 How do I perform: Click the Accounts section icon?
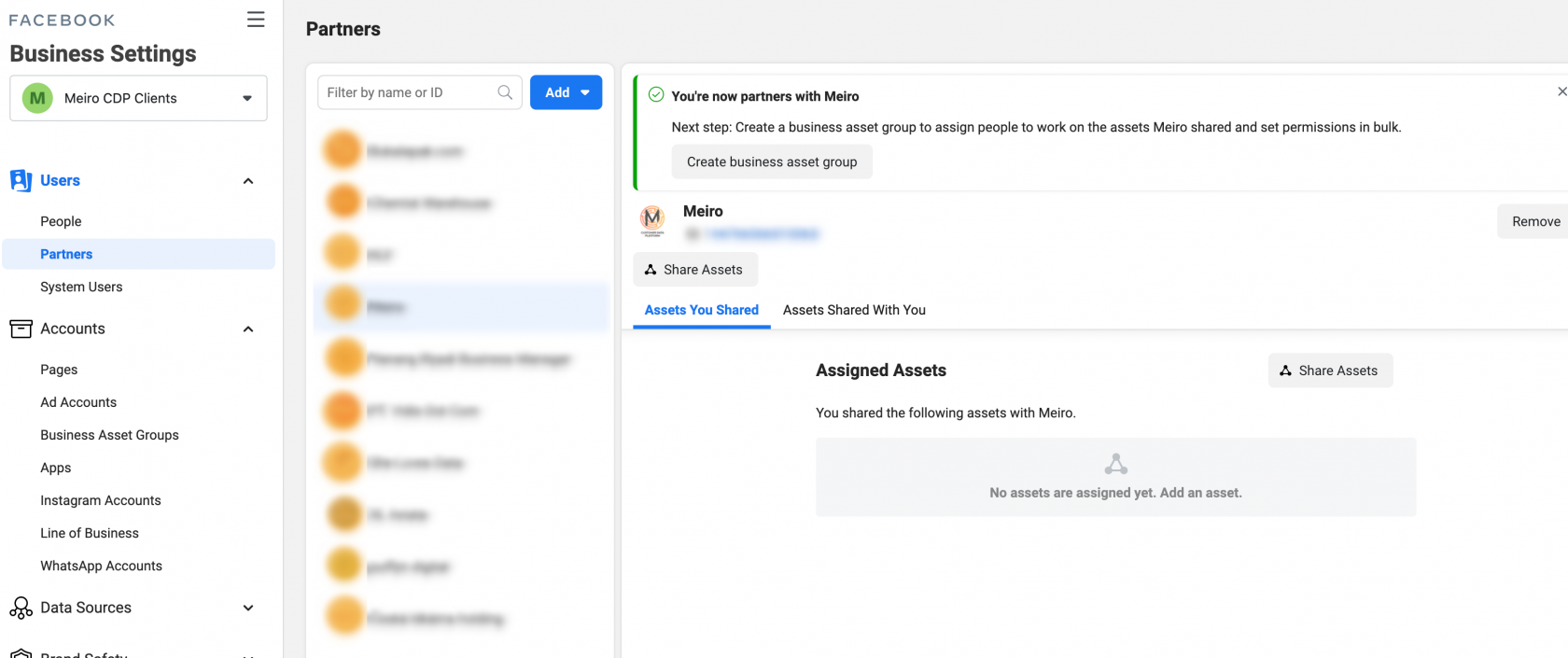(21, 329)
